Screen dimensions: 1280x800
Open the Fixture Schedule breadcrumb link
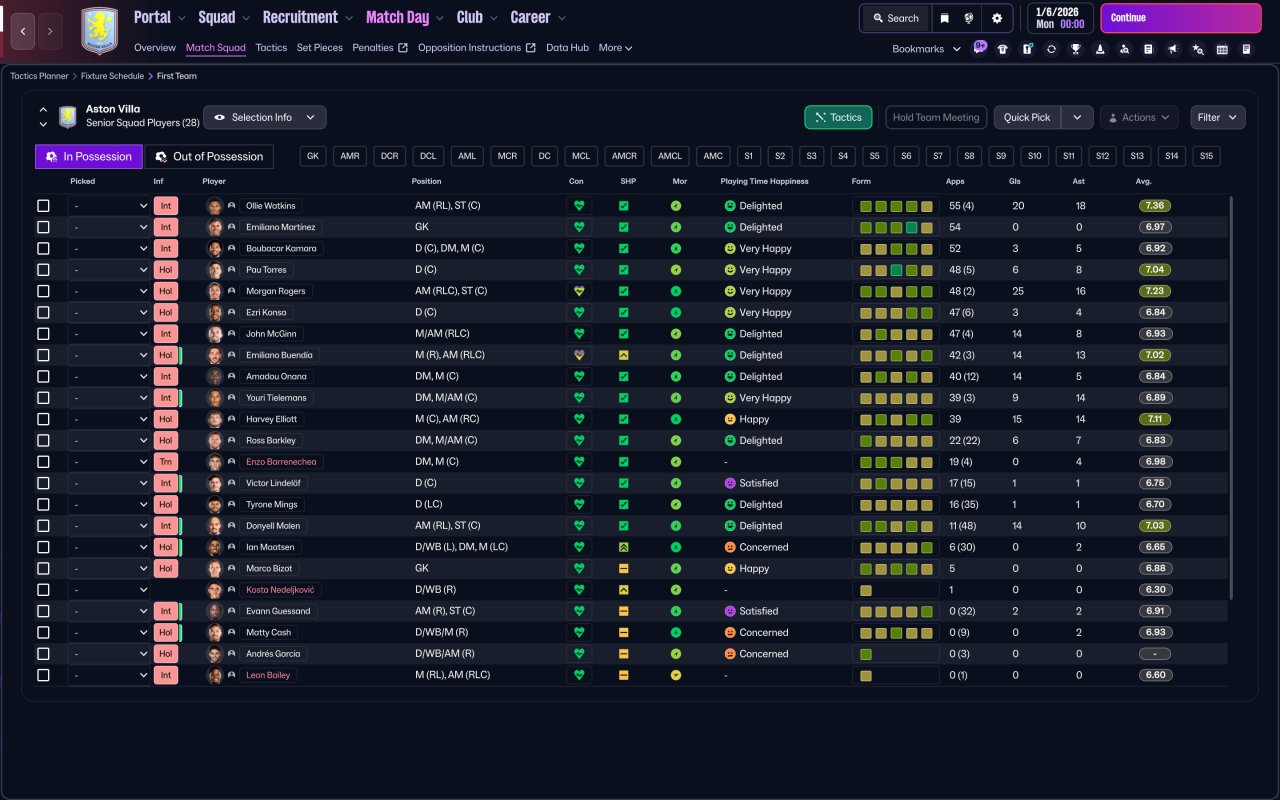112,76
